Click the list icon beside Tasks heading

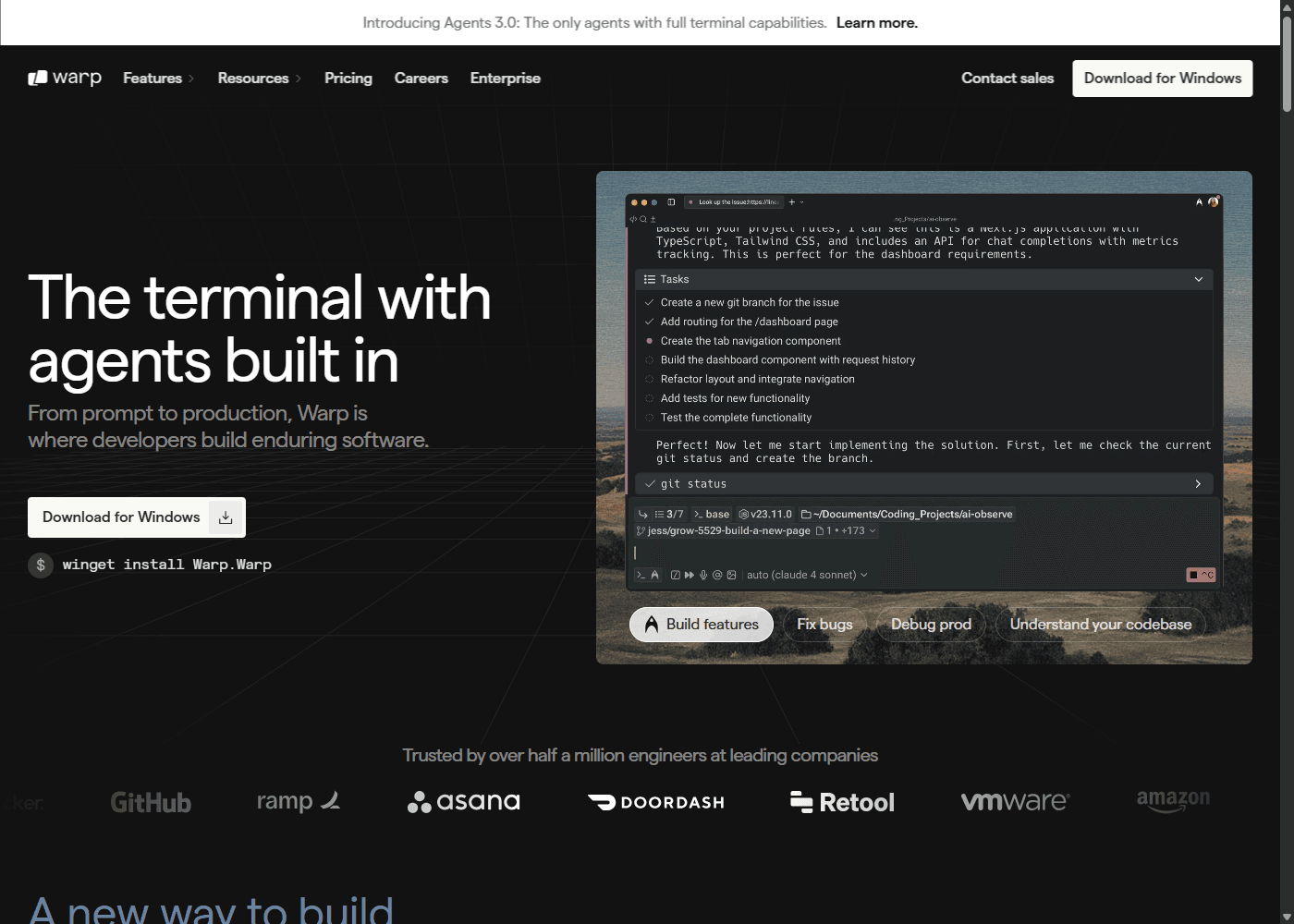pyautogui.click(x=650, y=279)
